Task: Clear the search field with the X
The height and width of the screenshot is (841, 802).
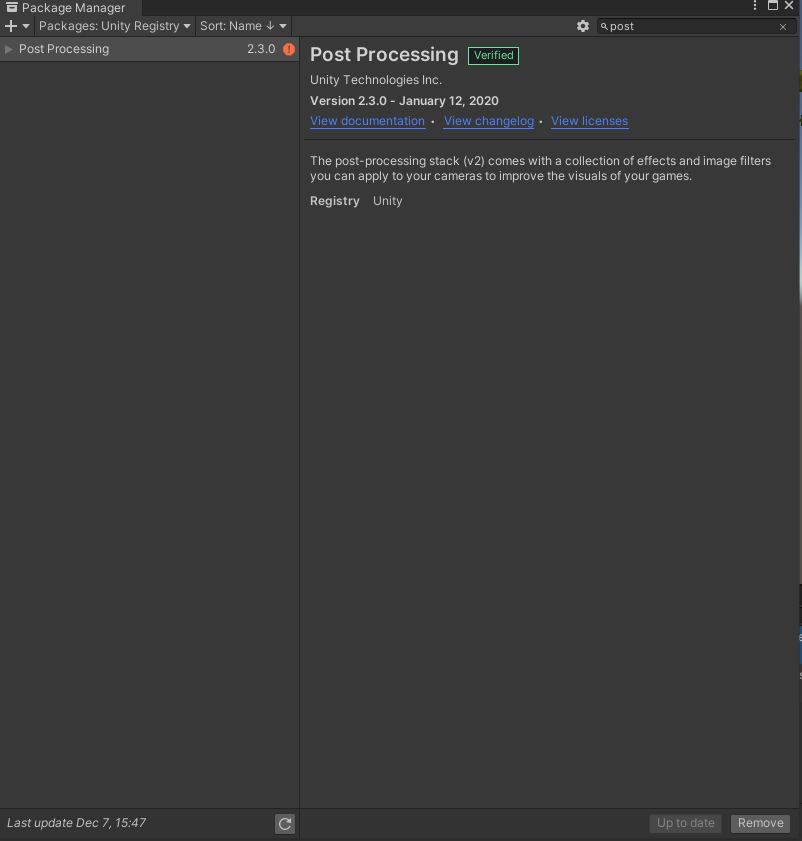Action: click(783, 27)
